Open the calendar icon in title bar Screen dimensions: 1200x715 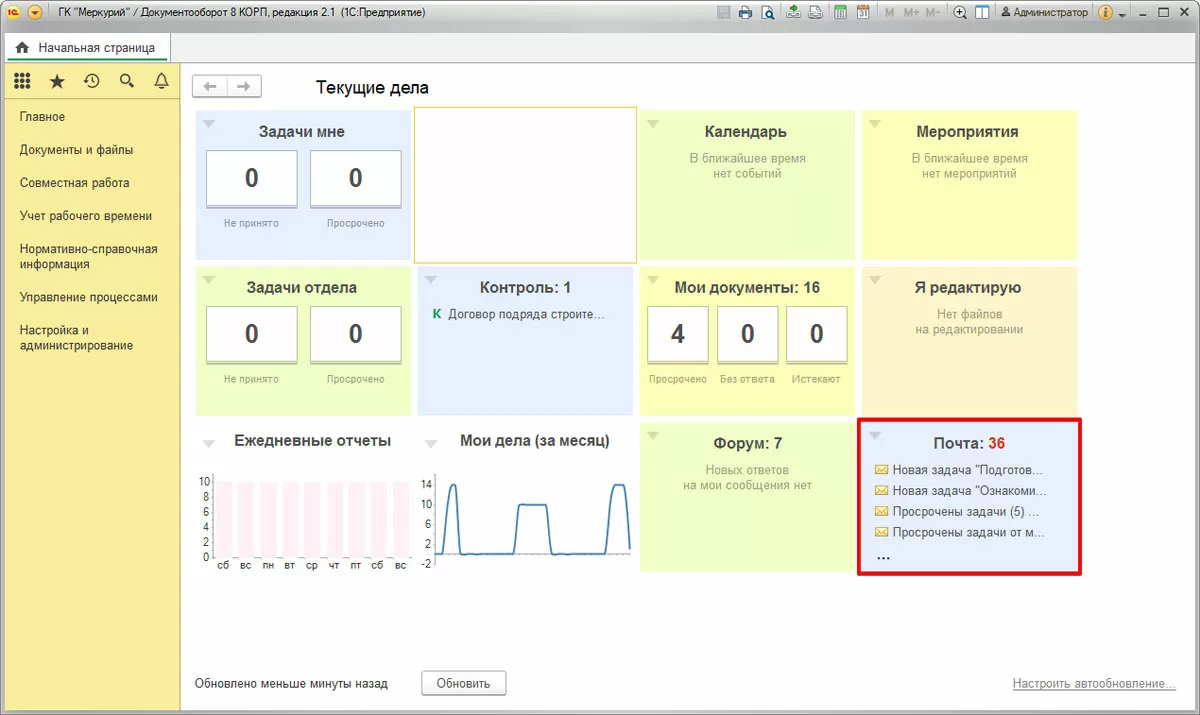[x=863, y=13]
